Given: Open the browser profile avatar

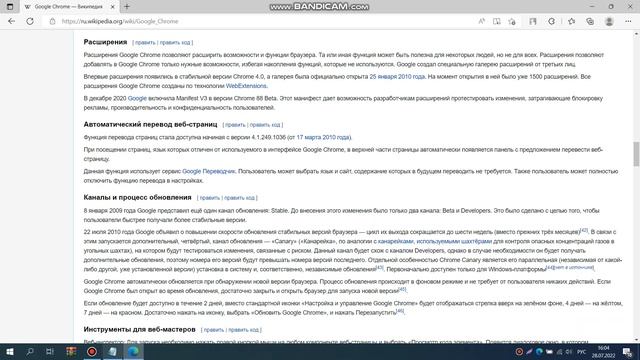Looking at the screenshot, I should click(x=609, y=21).
